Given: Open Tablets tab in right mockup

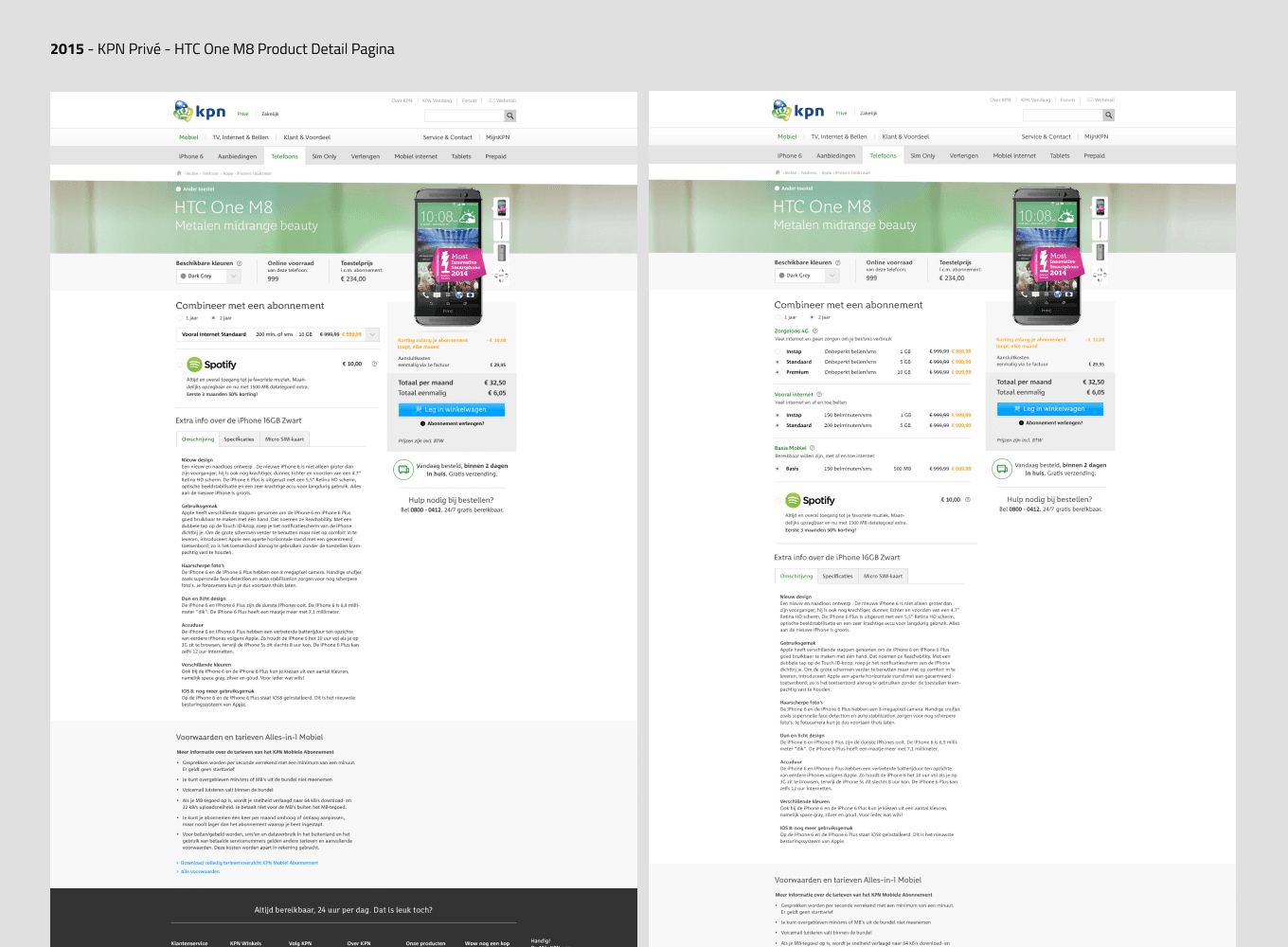Looking at the screenshot, I should [1060, 155].
